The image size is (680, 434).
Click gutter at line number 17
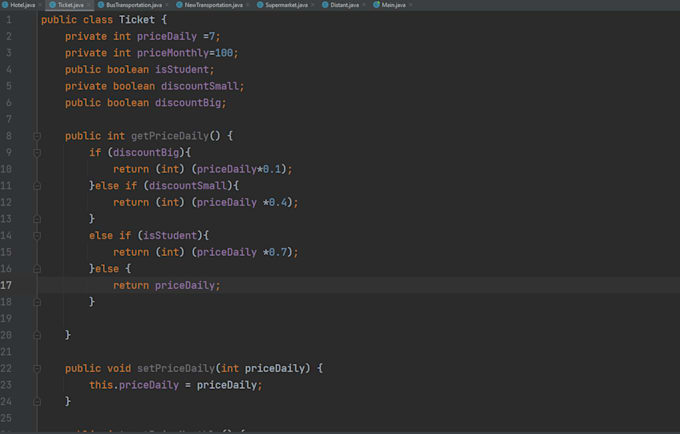pos(10,285)
